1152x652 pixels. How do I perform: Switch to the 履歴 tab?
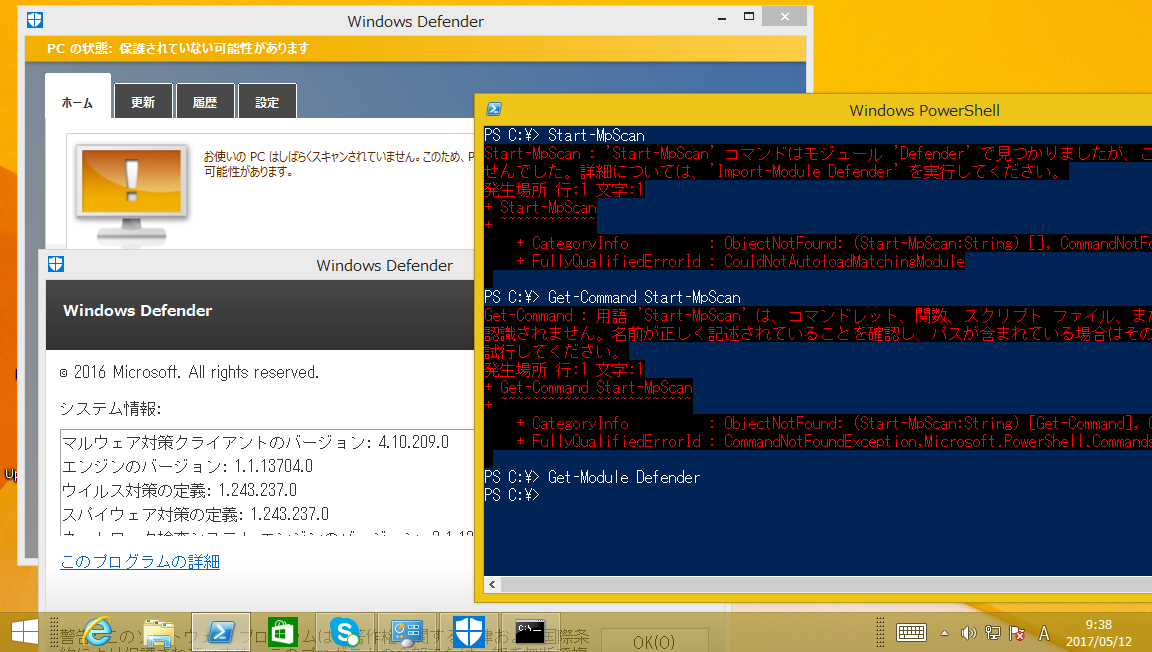click(205, 102)
